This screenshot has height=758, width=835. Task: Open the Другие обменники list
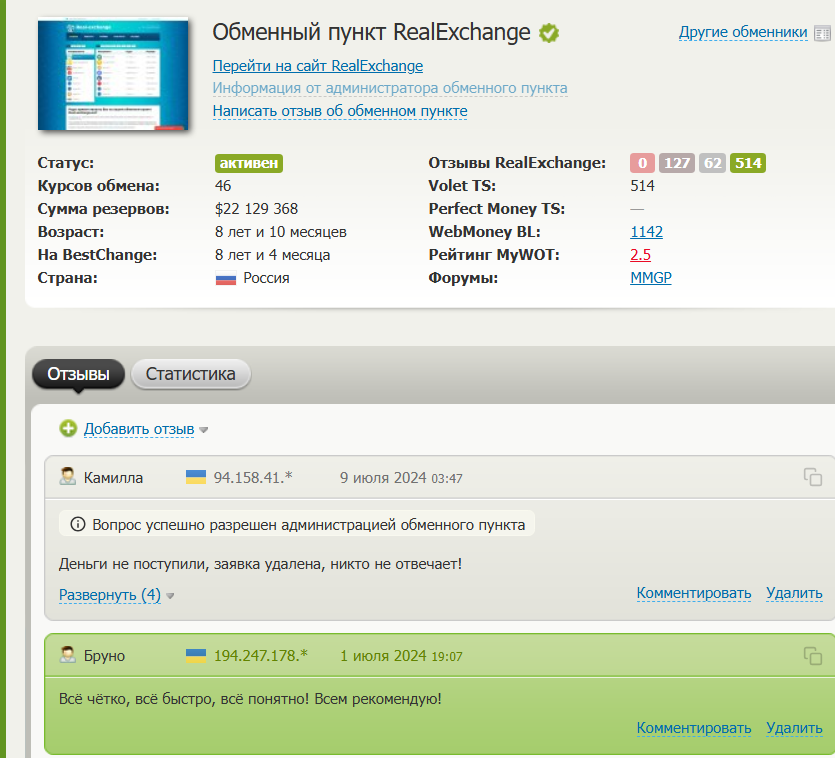tap(742, 32)
